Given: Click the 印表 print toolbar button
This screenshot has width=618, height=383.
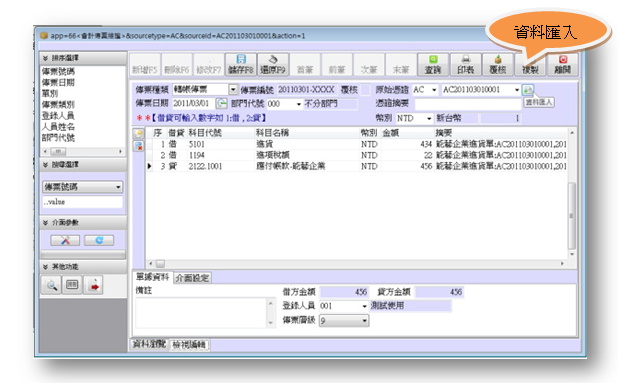Looking at the screenshot, I should [x=465, y=65].
